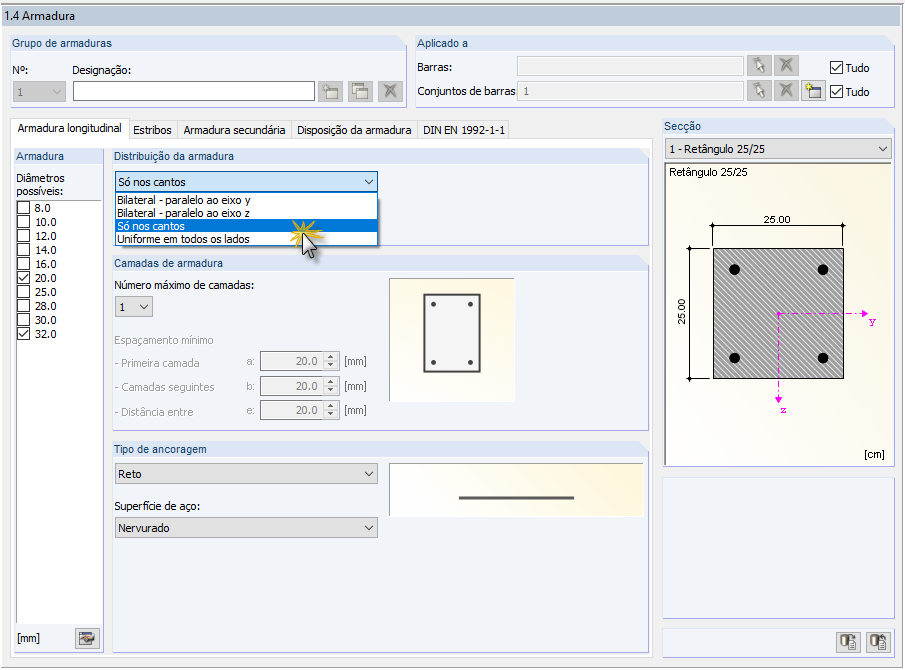
Task: Increase Primeira camada spacing stepper
Action: [x=331, y=357]
